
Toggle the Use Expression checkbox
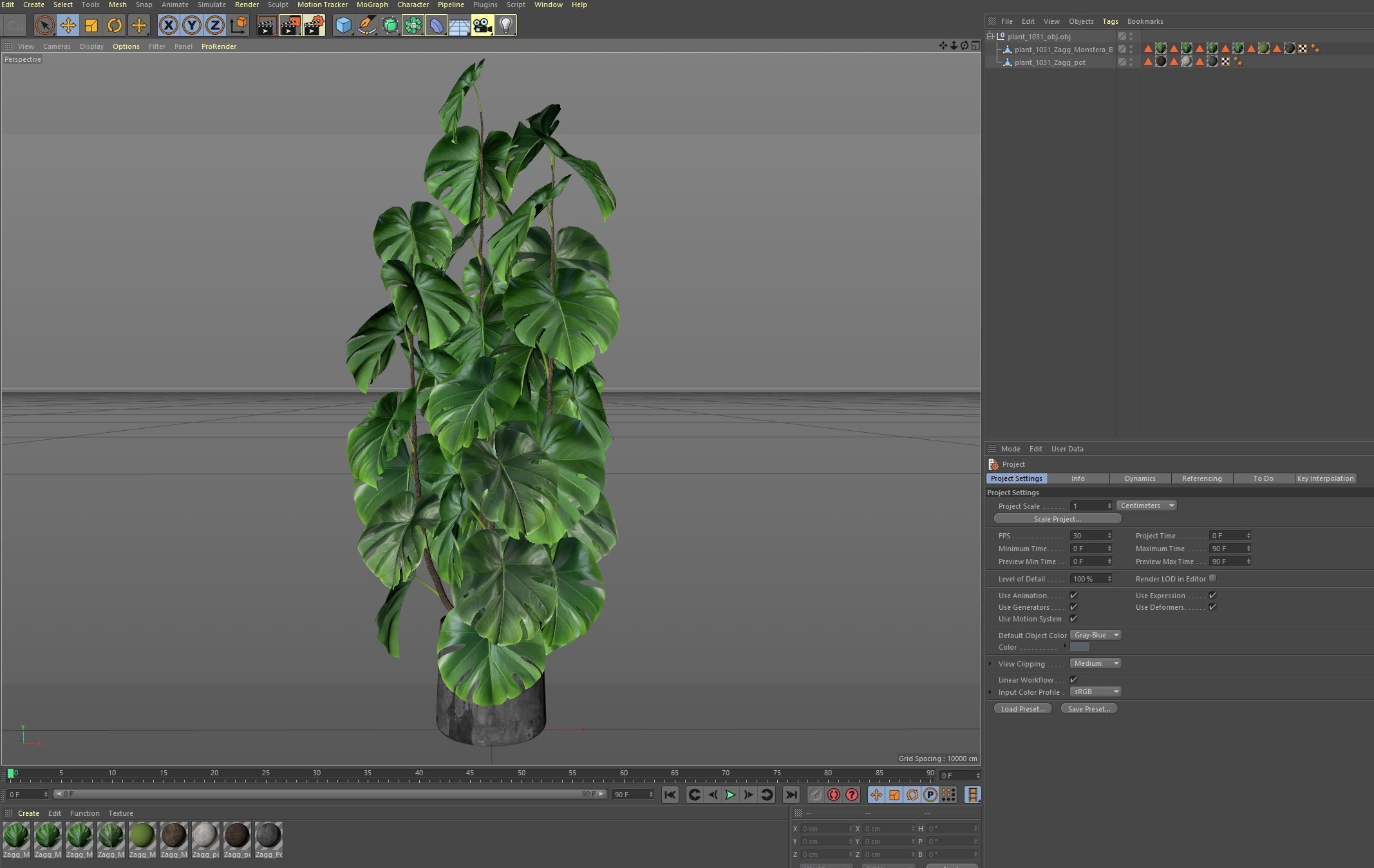pyautogui.click(x=1212, y=595)
